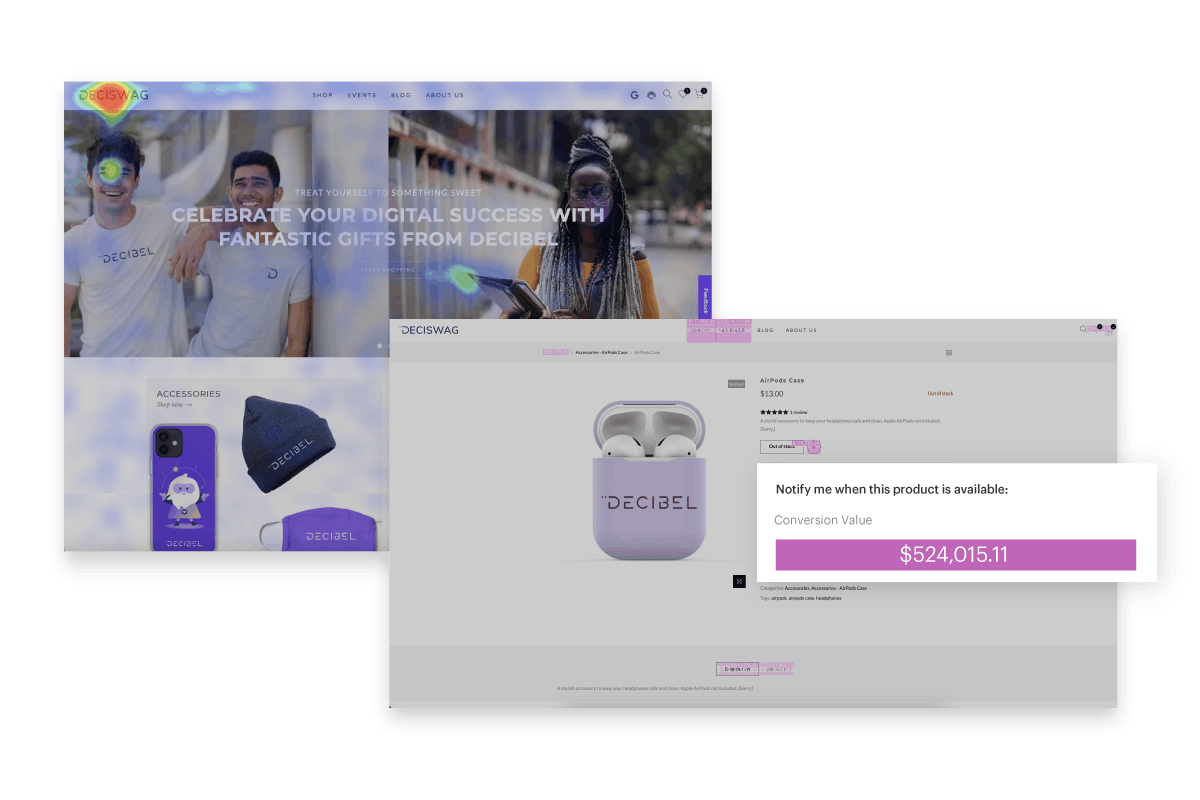Viewport: 1200px width, 800px height.
Task: Click the Notify me when available heading
Action: pos(892,490)
